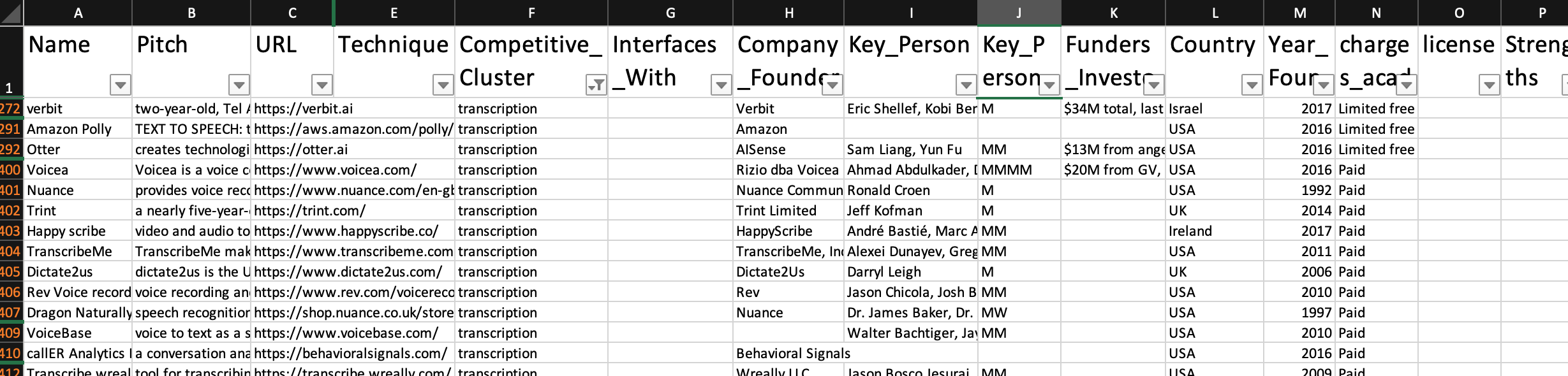Click the filter icon on Year_Founded column
1568x376 pixels.
(x=1322, y=83)
